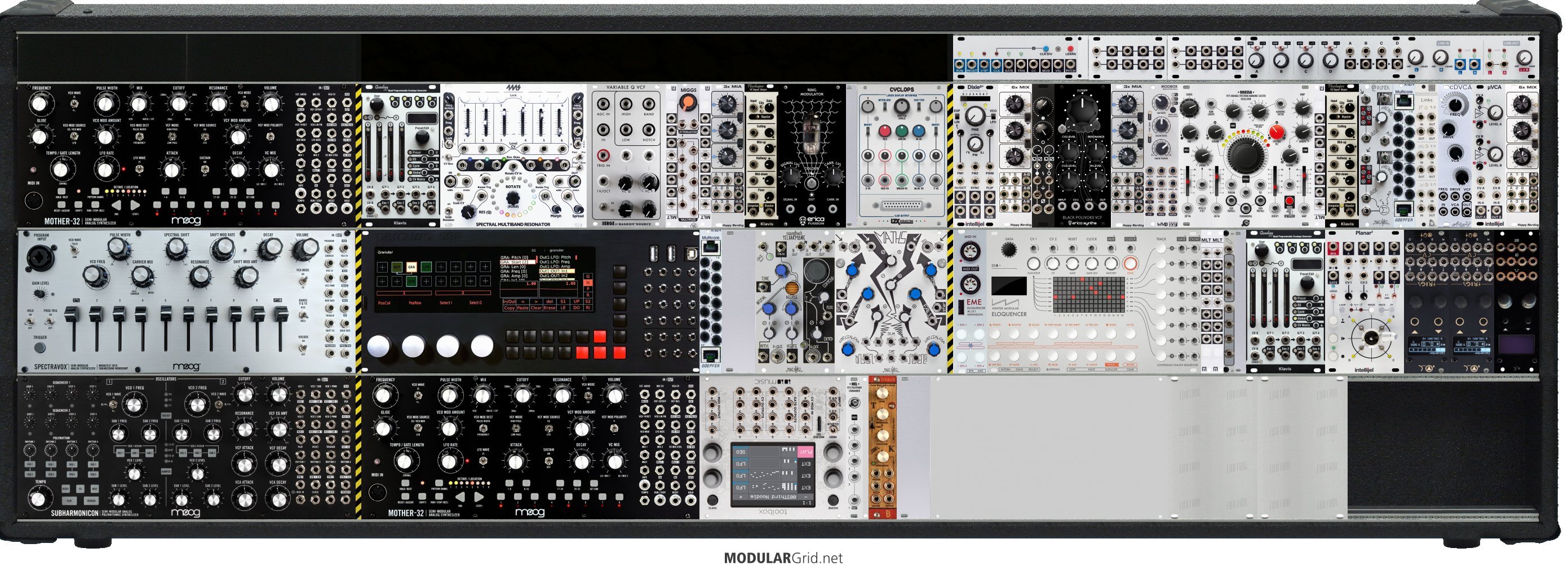Click the Spectravox SHIFT MOD RATE knob
The width and height of the screenshot is (1568, 570).
222,248
